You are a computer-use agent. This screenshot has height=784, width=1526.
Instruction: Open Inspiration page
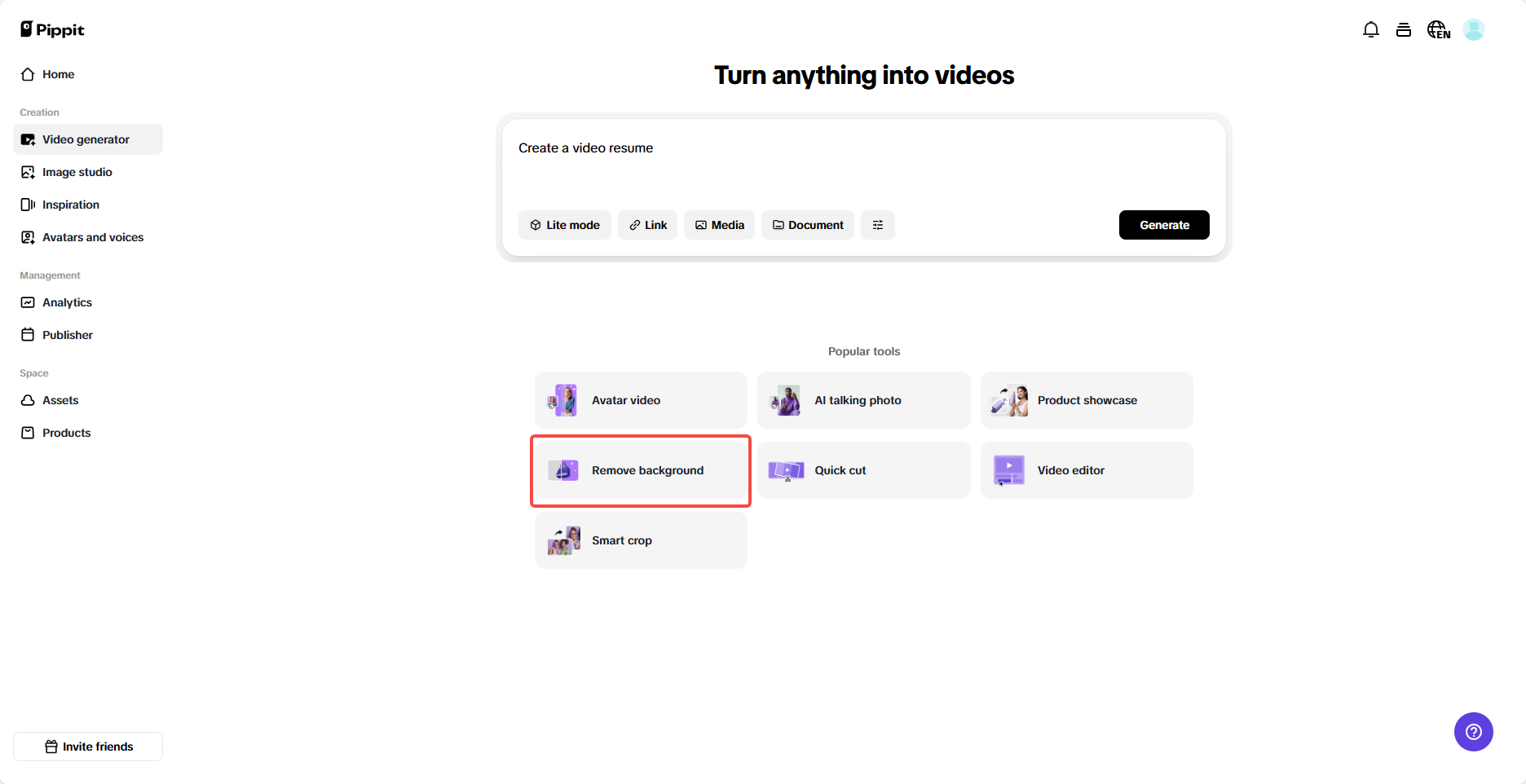click(88, 205)
